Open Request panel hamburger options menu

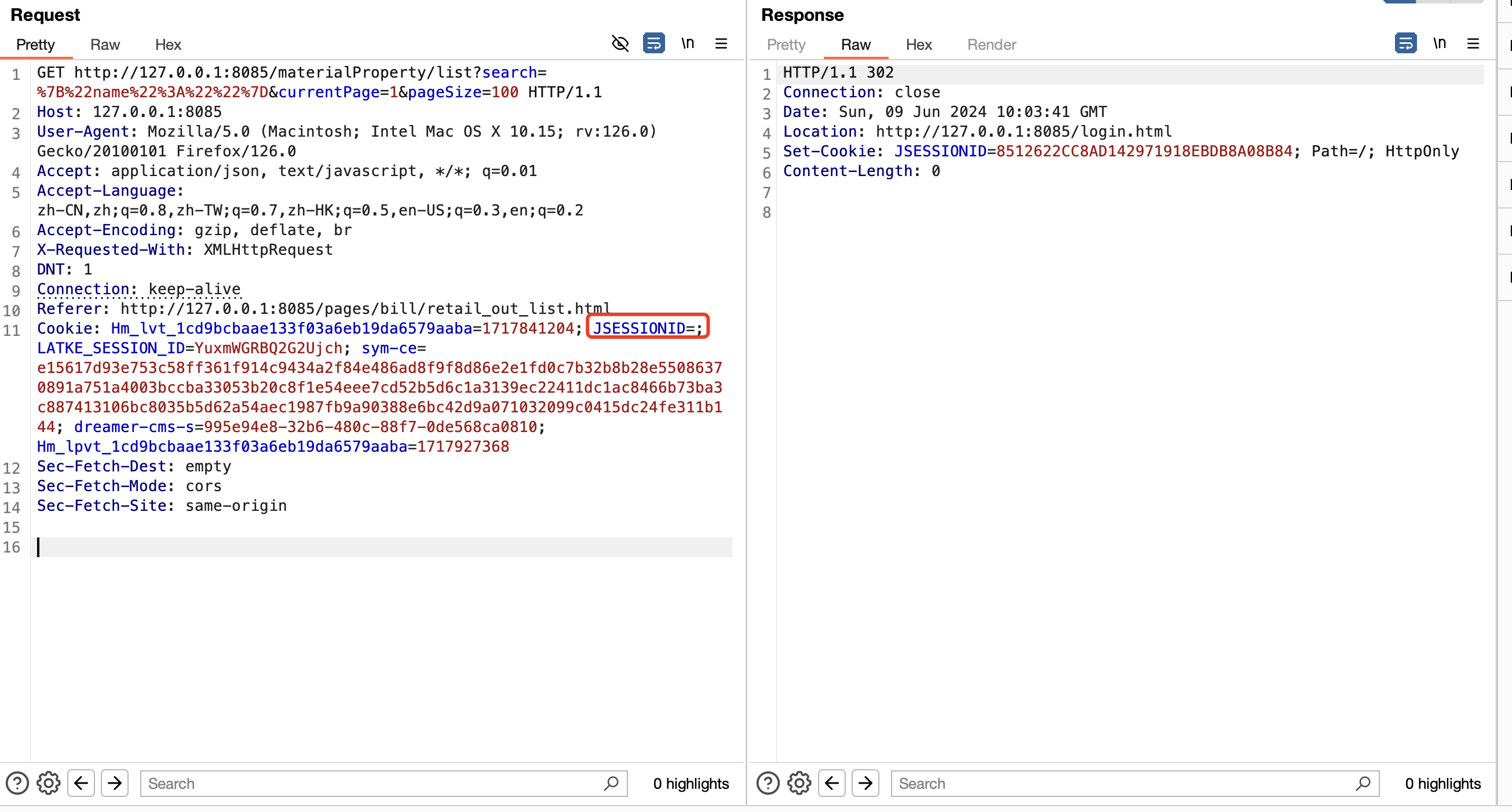[721, 43]
